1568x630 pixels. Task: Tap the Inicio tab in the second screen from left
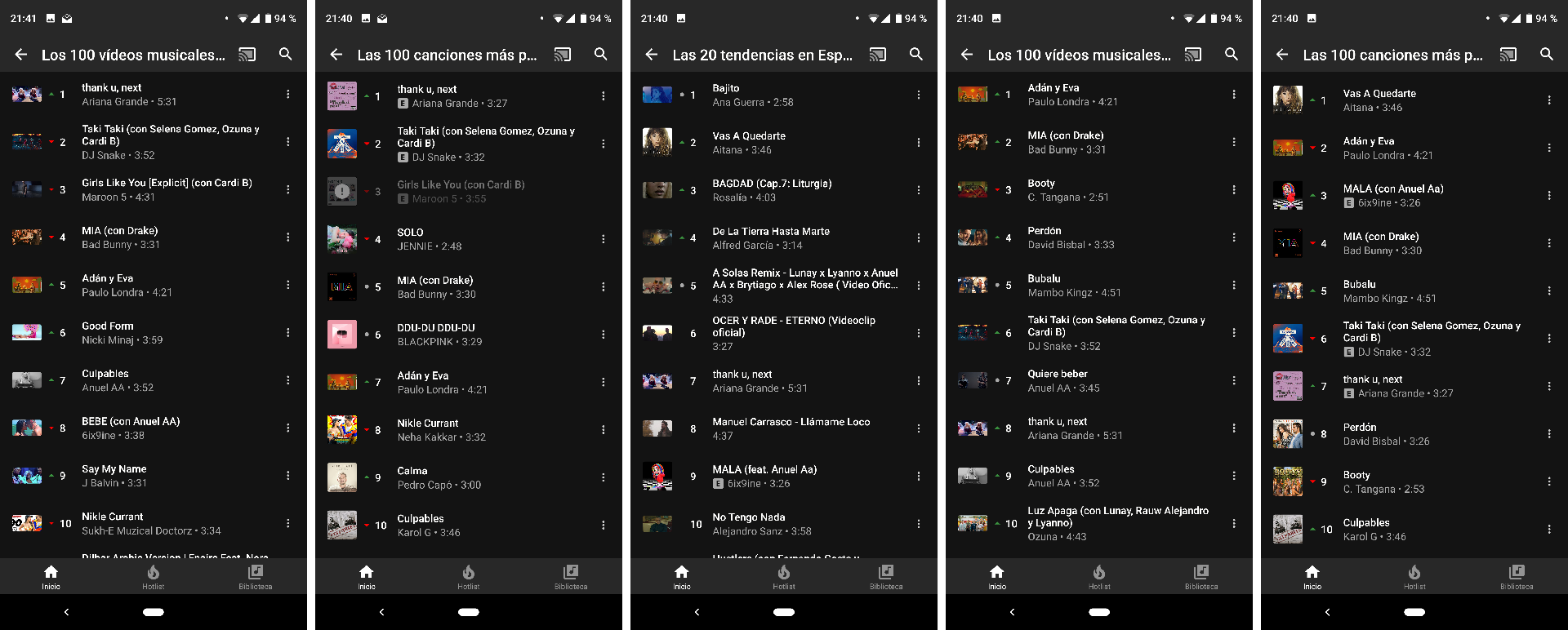[367, 576]
